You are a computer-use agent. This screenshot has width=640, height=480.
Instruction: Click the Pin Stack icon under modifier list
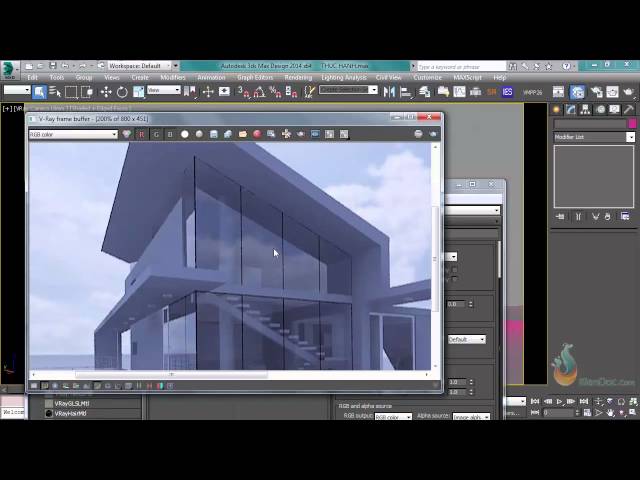coord(561,216)
